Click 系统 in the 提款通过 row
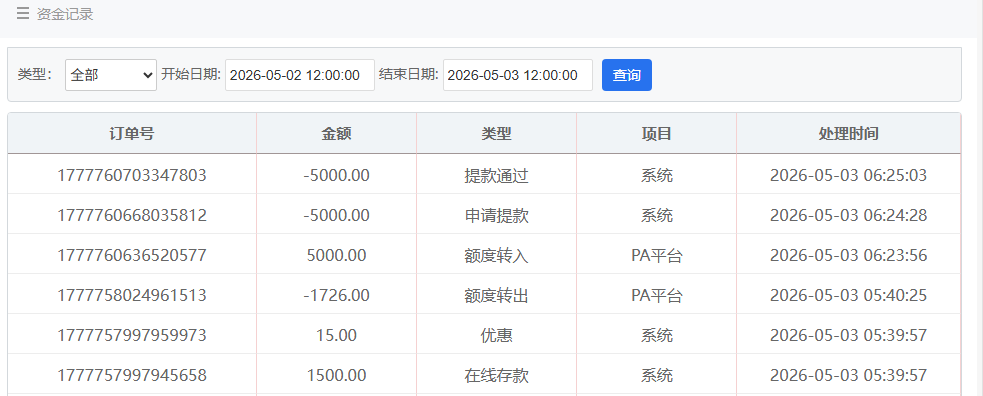Screen dimensions: 983x396 coord(656,175)
